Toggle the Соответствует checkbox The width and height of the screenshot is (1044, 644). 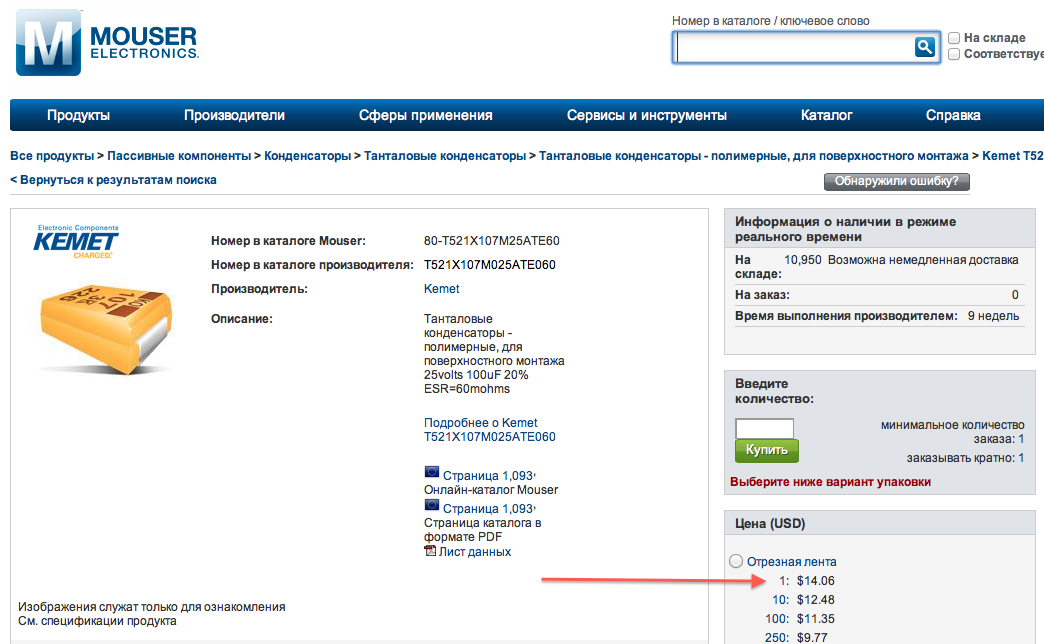954,54
